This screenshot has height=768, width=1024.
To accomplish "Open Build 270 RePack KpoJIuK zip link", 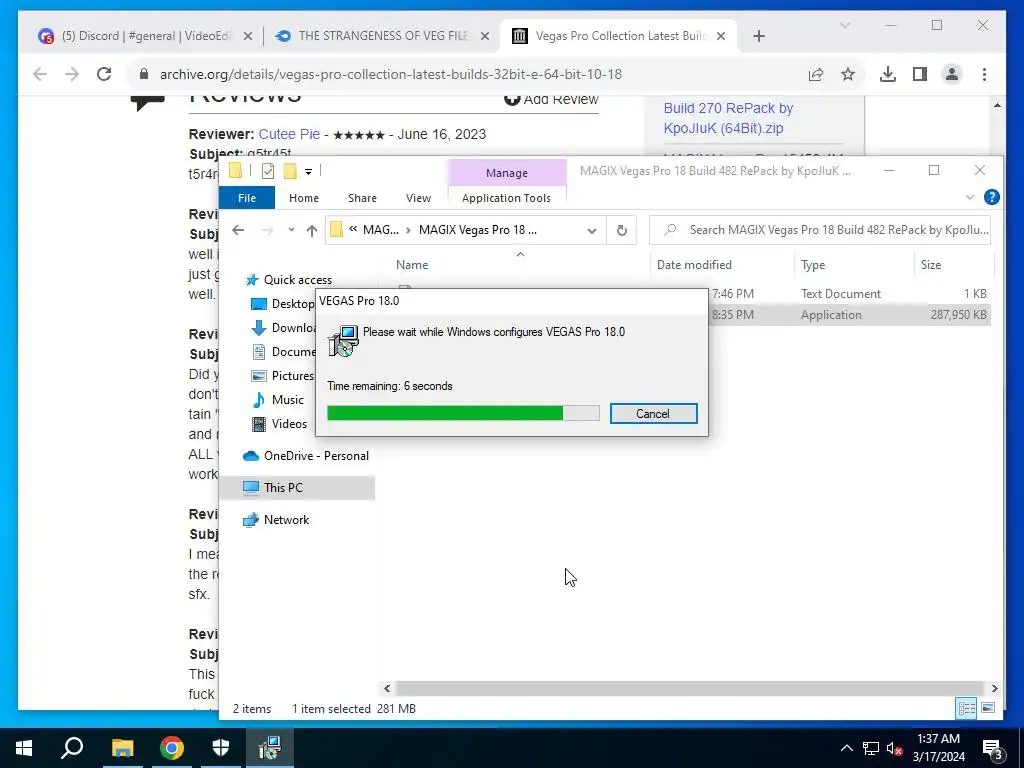I will [728, 118].
